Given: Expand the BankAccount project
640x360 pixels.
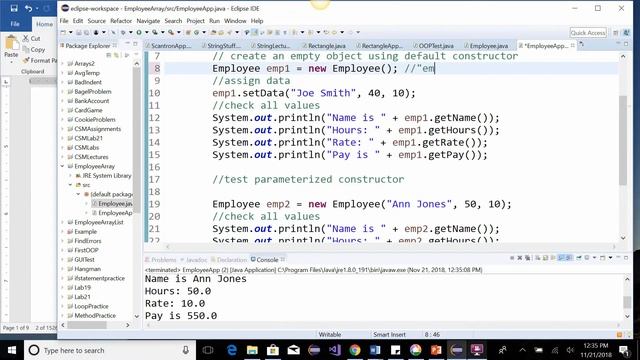Looking at the screenshot, I should point(62,101).
